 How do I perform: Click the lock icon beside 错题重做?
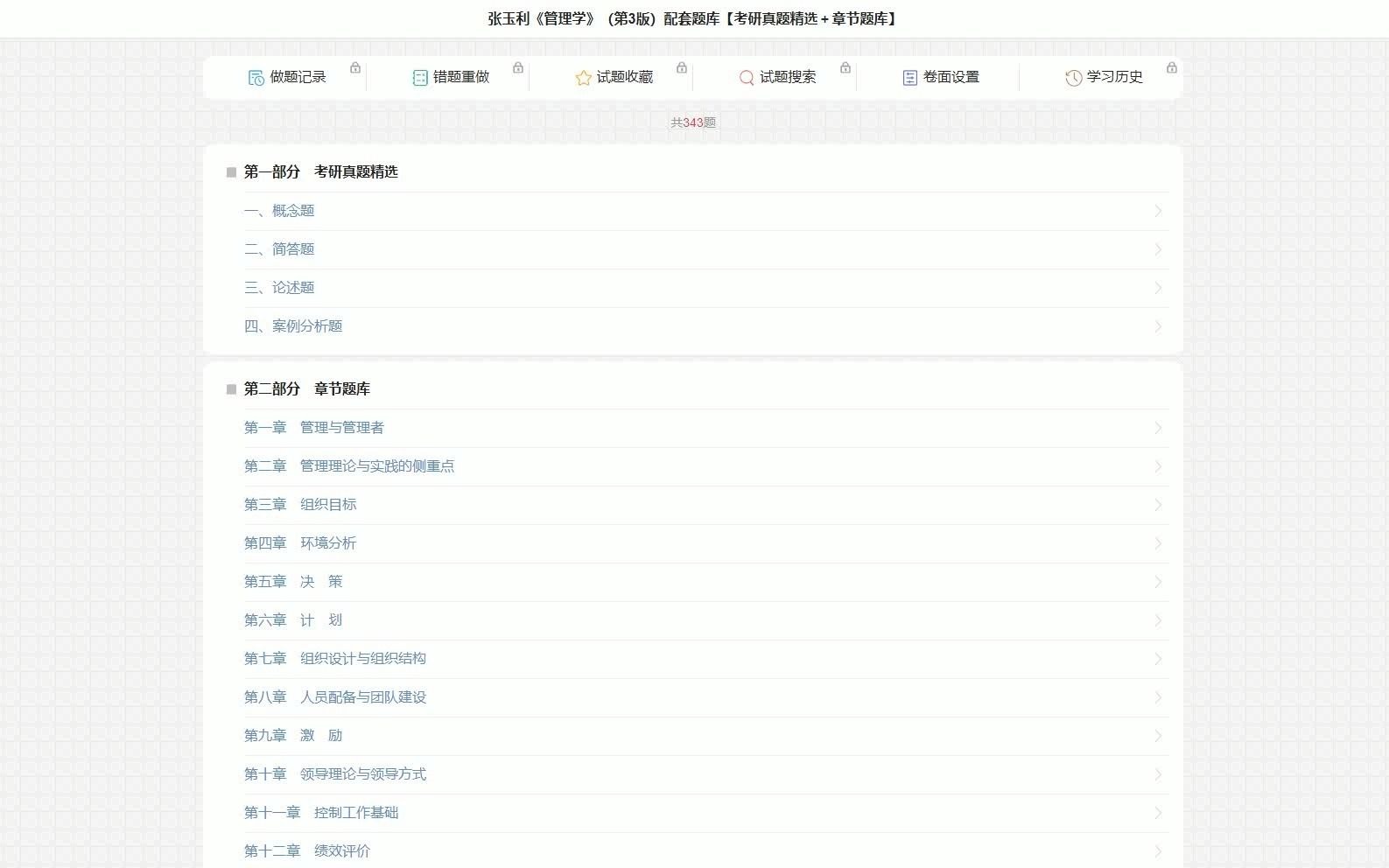click(518, 67)
